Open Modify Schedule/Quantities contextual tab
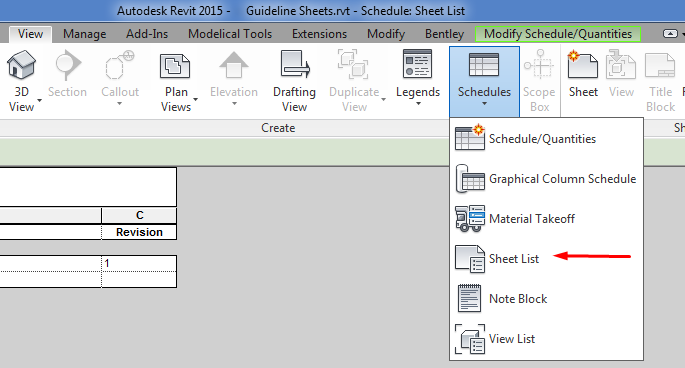685x368 pixels. (558, 34)
